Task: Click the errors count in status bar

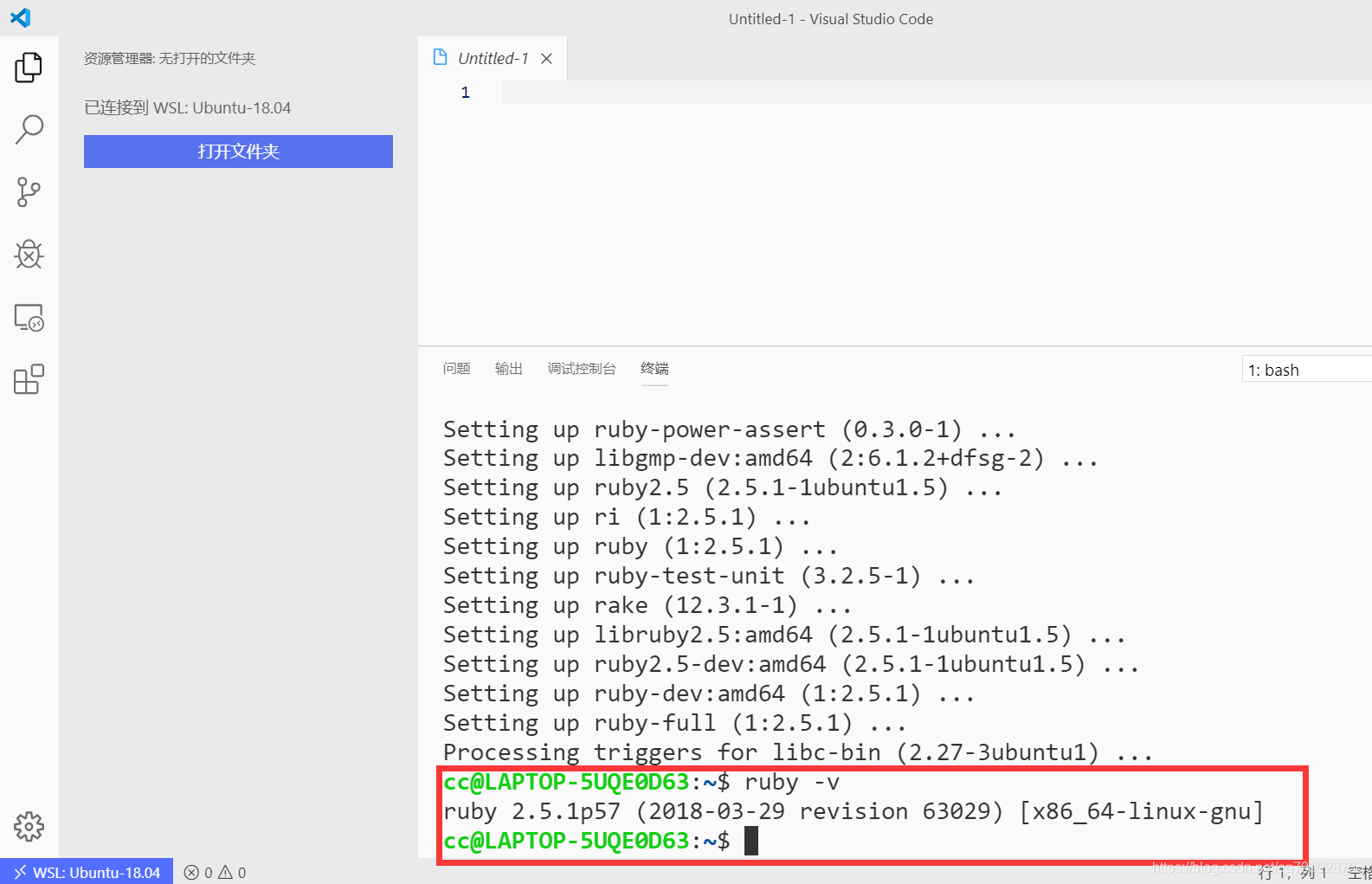Action: click(198, 873)
